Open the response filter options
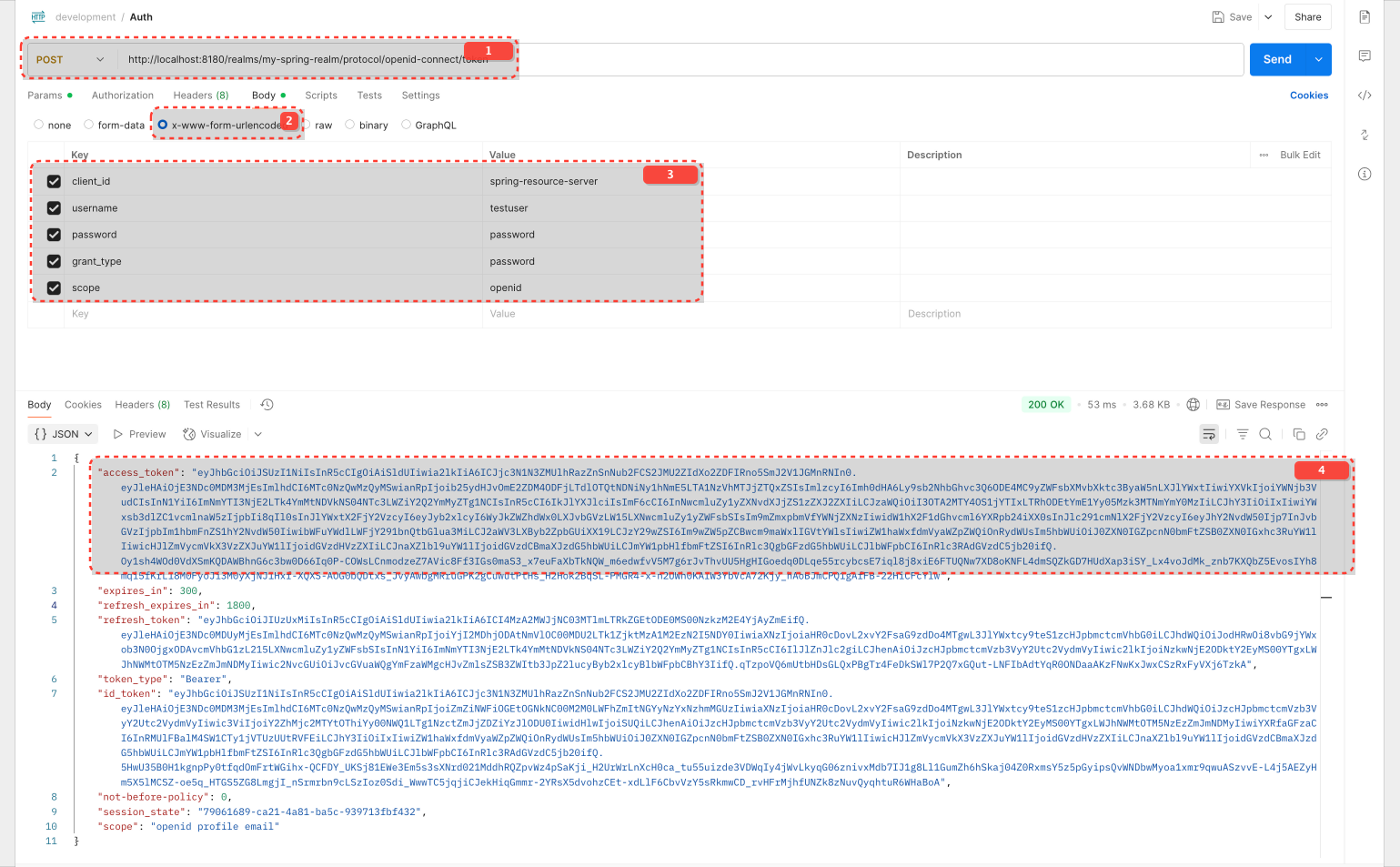 click(x=1243, y=434)
